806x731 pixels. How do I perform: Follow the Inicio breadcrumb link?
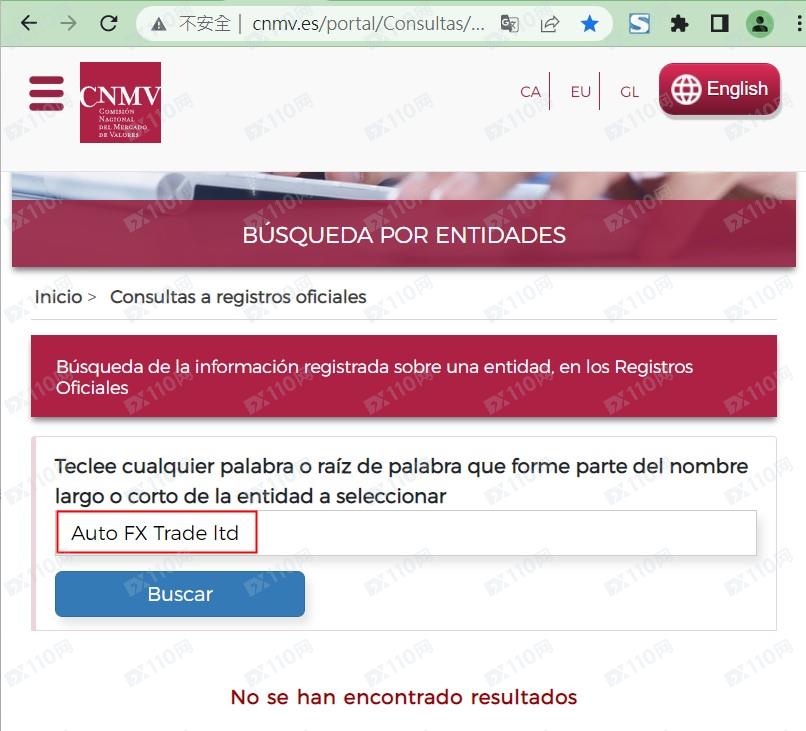coord(58,297)
